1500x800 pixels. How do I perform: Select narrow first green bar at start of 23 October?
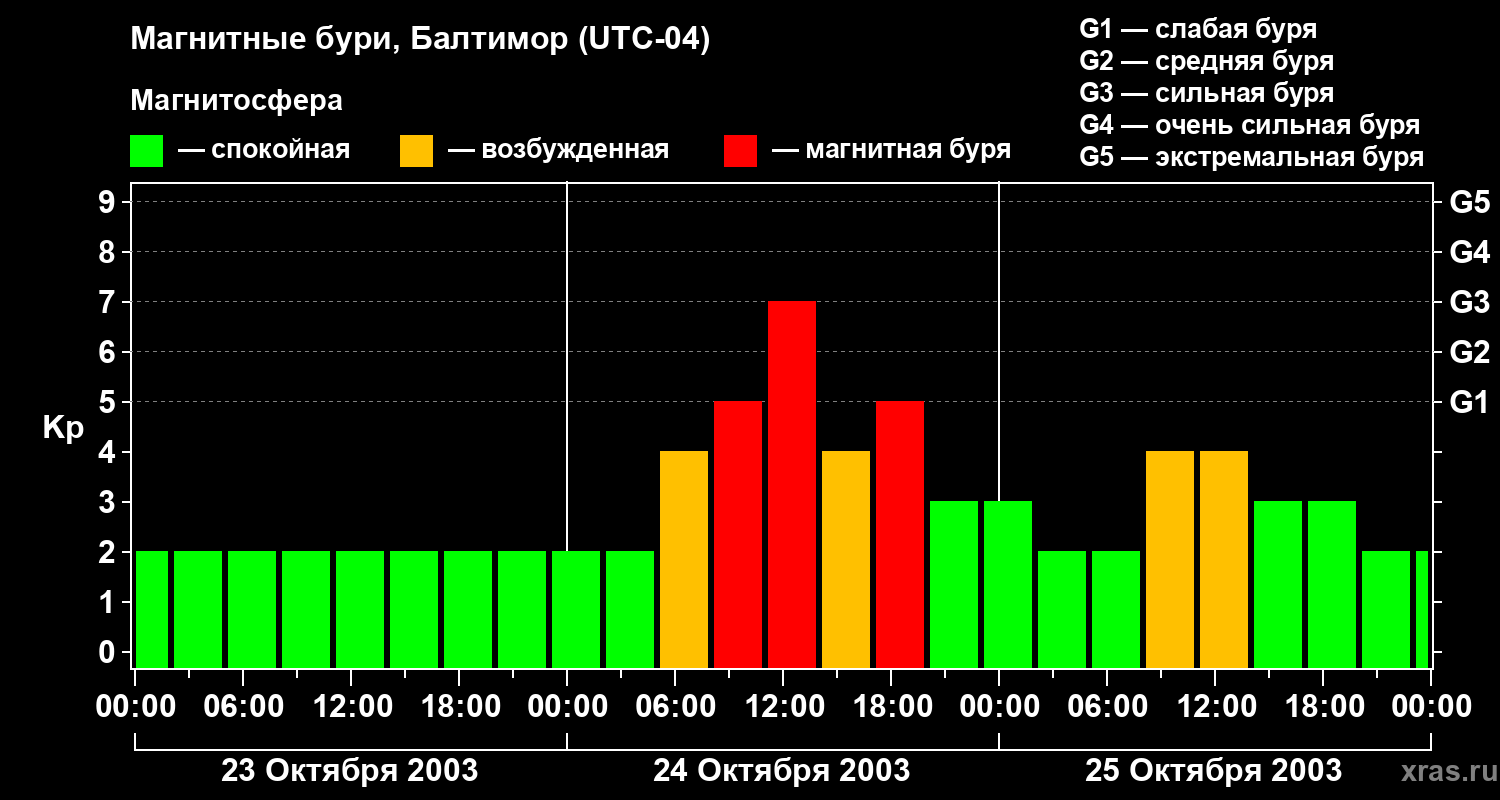[x=152, y=610]
